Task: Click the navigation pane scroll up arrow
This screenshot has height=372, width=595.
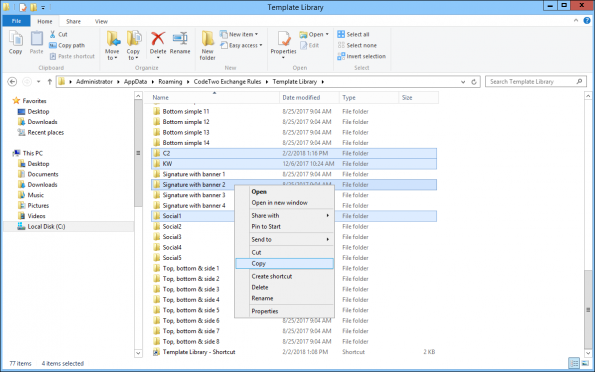Action: point(138,96)
